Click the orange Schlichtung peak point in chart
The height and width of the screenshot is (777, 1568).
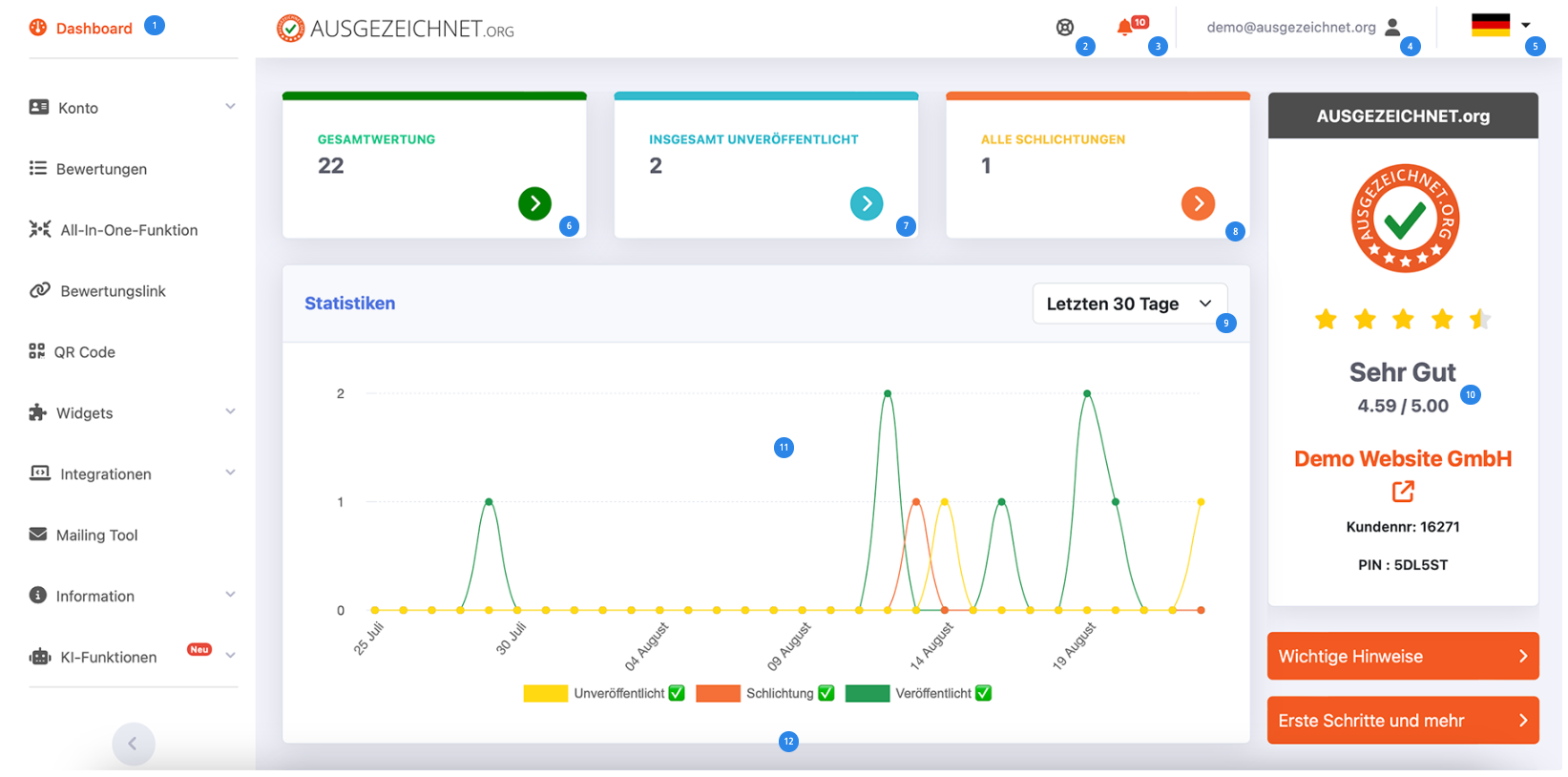(x=916, y=501)
